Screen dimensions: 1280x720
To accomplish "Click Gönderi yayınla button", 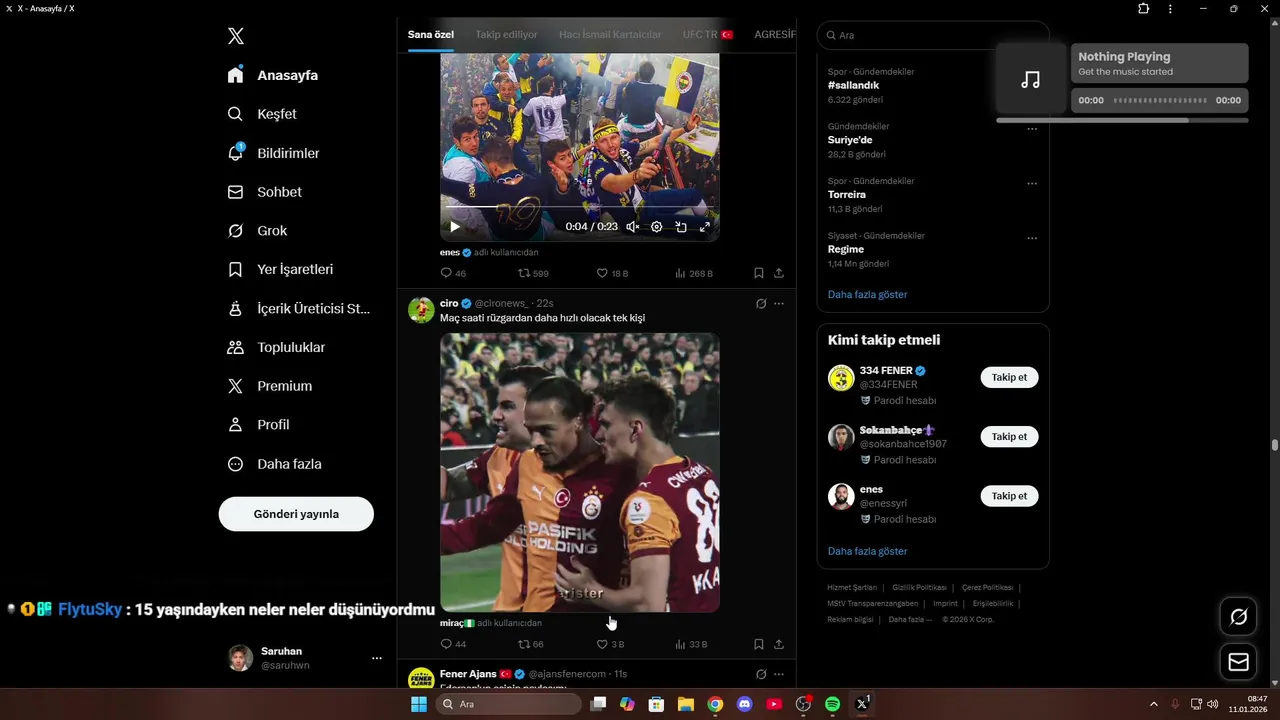I will (x=296, y=514).
